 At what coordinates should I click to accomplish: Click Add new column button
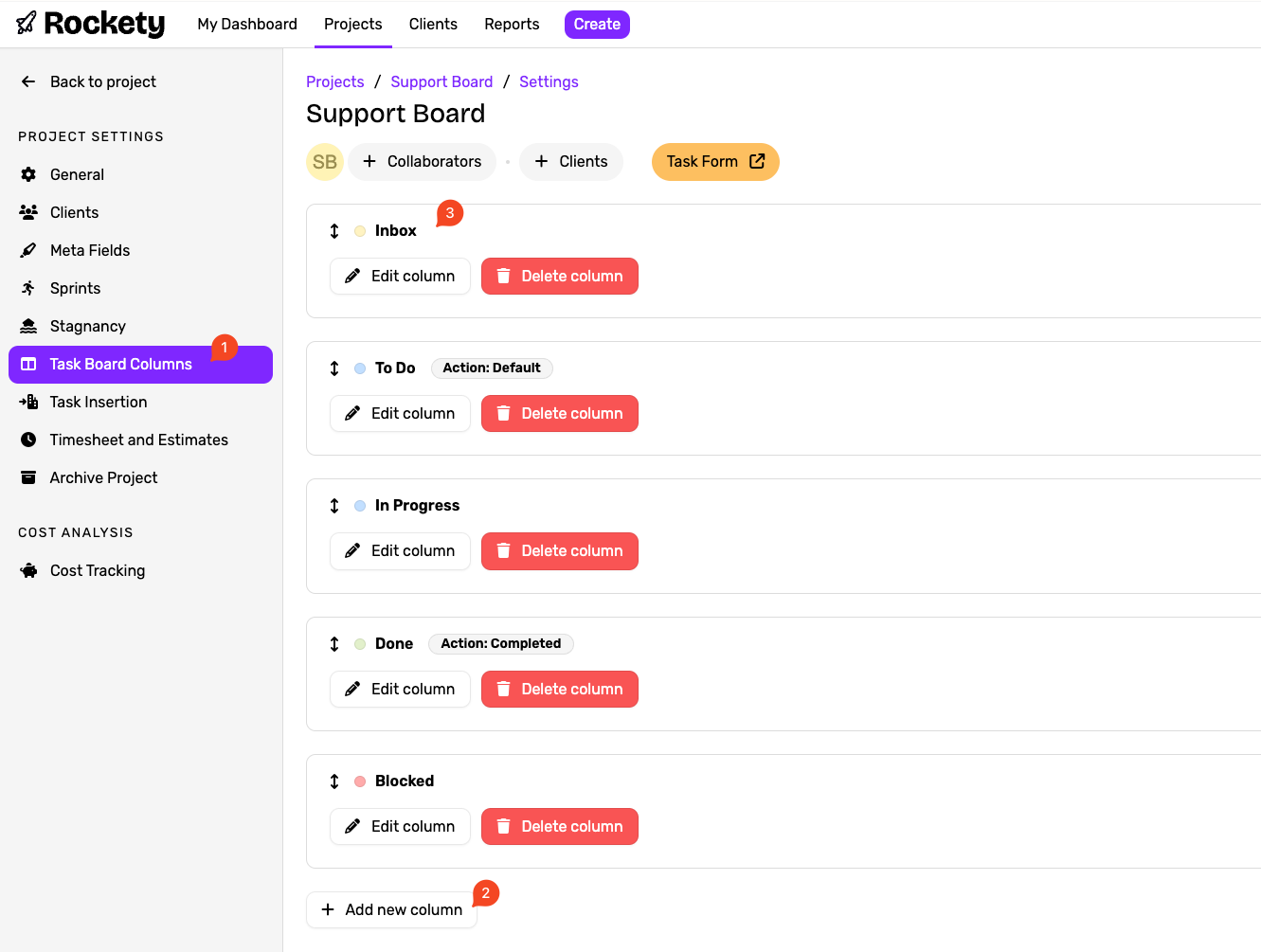pos(391,909)
